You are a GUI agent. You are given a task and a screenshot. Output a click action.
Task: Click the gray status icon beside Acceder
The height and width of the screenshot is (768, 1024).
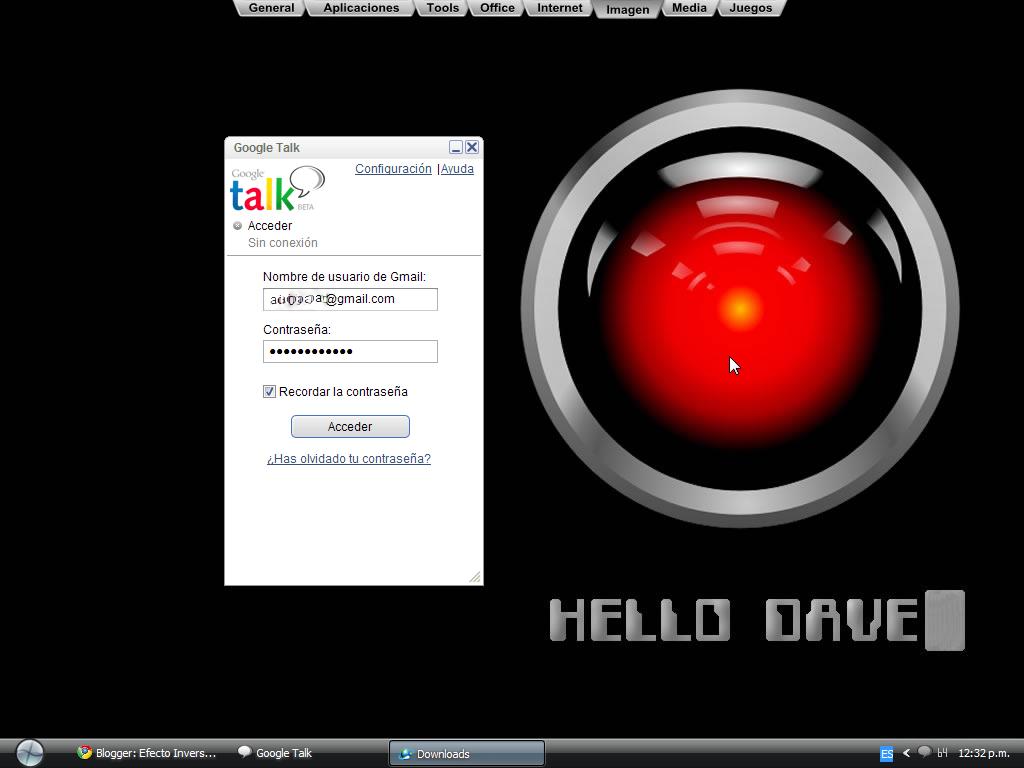(x=238, y=225)
